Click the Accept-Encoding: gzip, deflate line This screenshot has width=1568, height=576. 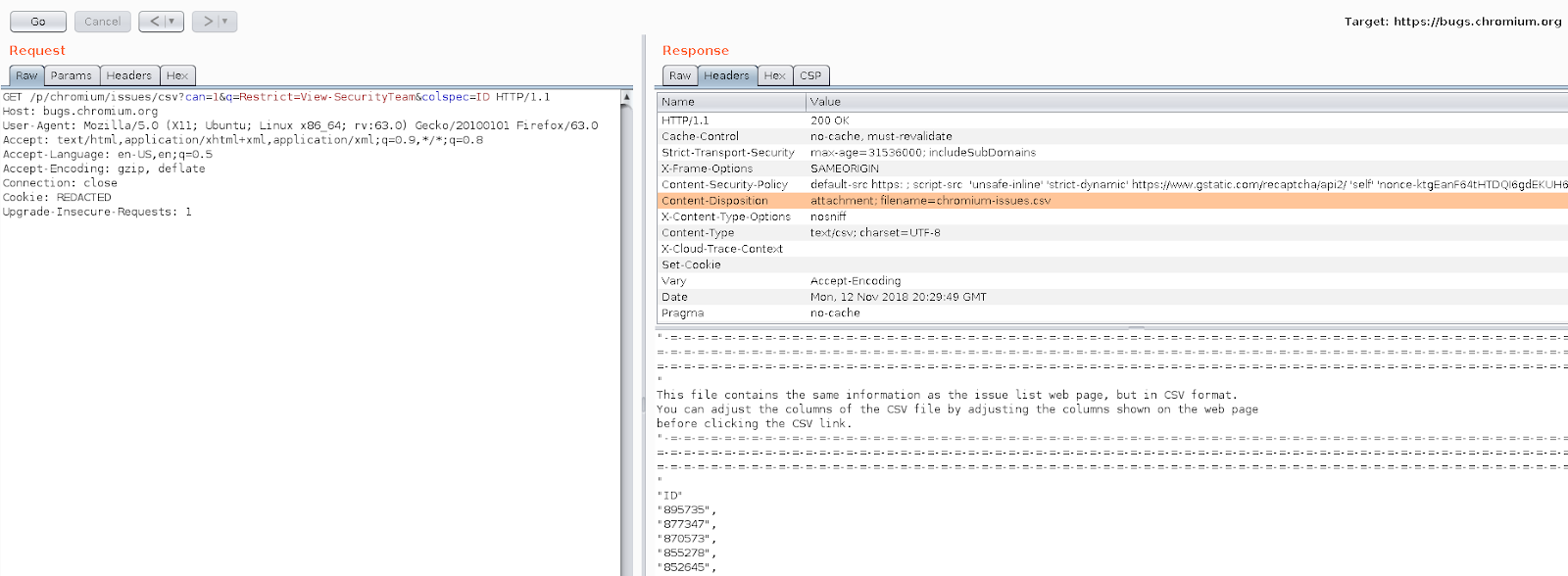coord(104,168)
